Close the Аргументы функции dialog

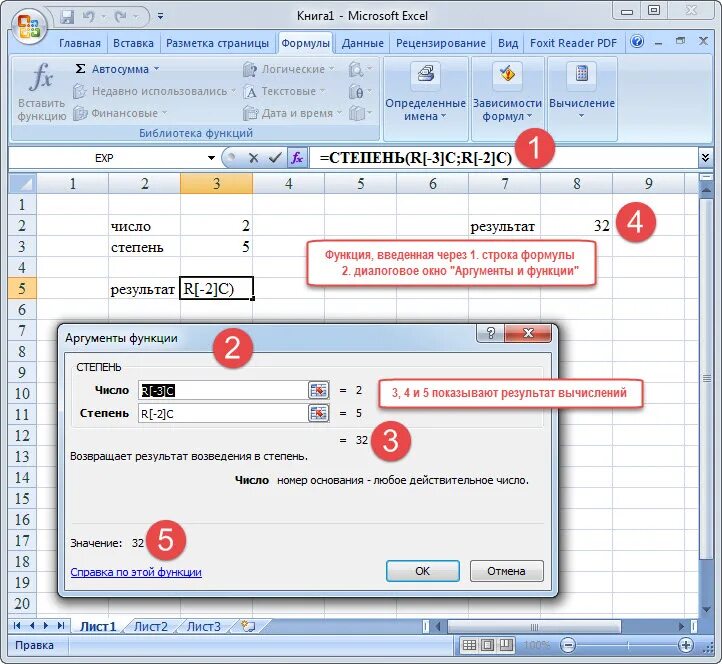(x=528, y=333)
